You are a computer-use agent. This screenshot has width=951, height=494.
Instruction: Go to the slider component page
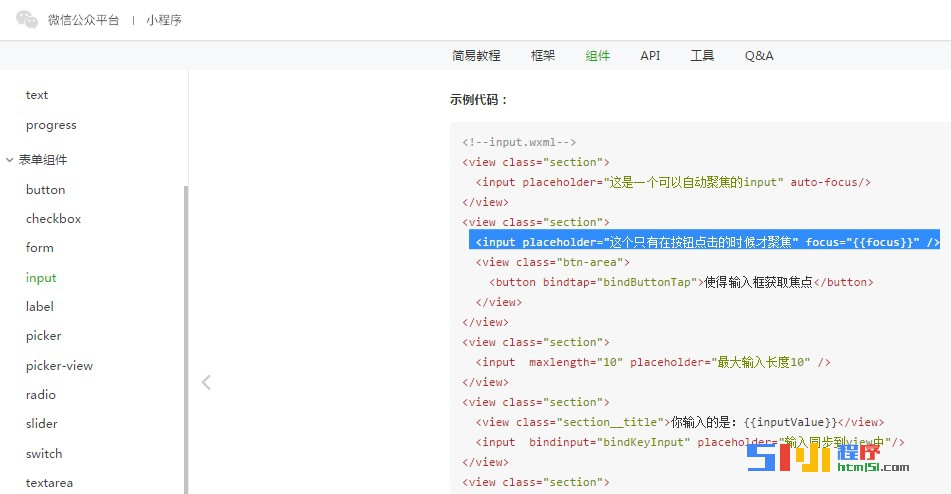tap(42, 424)
